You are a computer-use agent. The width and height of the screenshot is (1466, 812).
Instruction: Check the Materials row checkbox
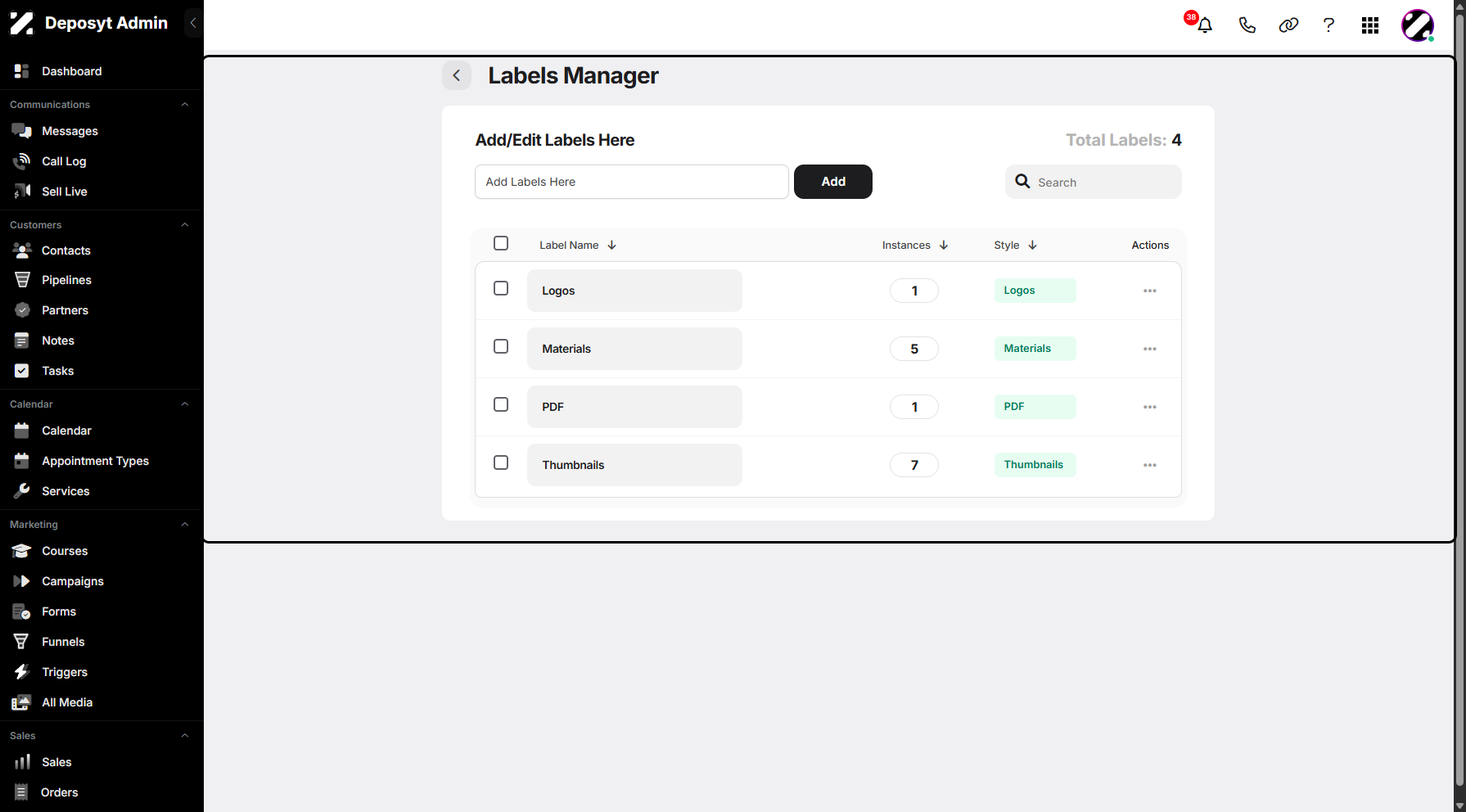coord(501,346)
